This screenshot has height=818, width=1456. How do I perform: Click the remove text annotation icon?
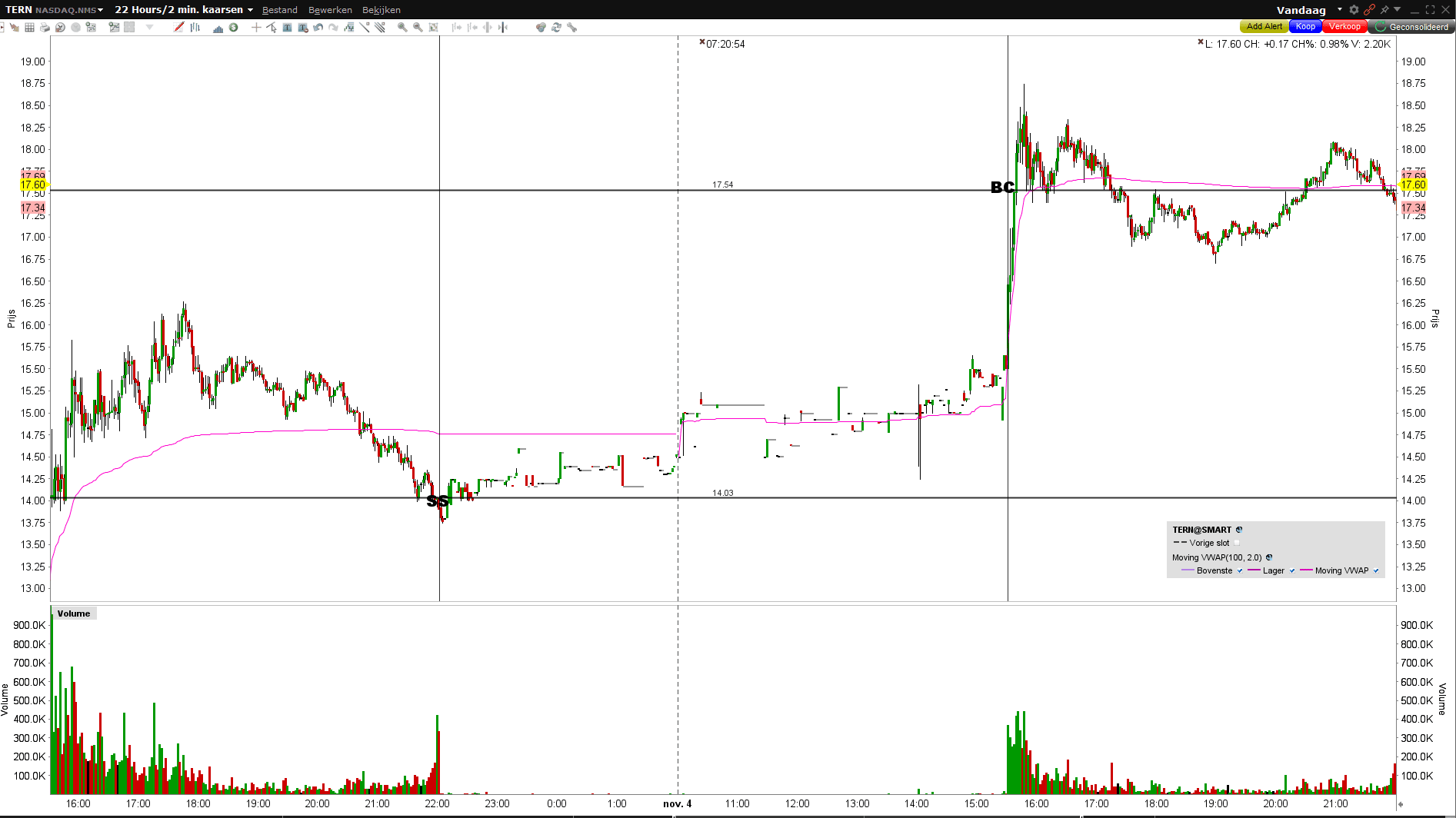coord(303,28)
